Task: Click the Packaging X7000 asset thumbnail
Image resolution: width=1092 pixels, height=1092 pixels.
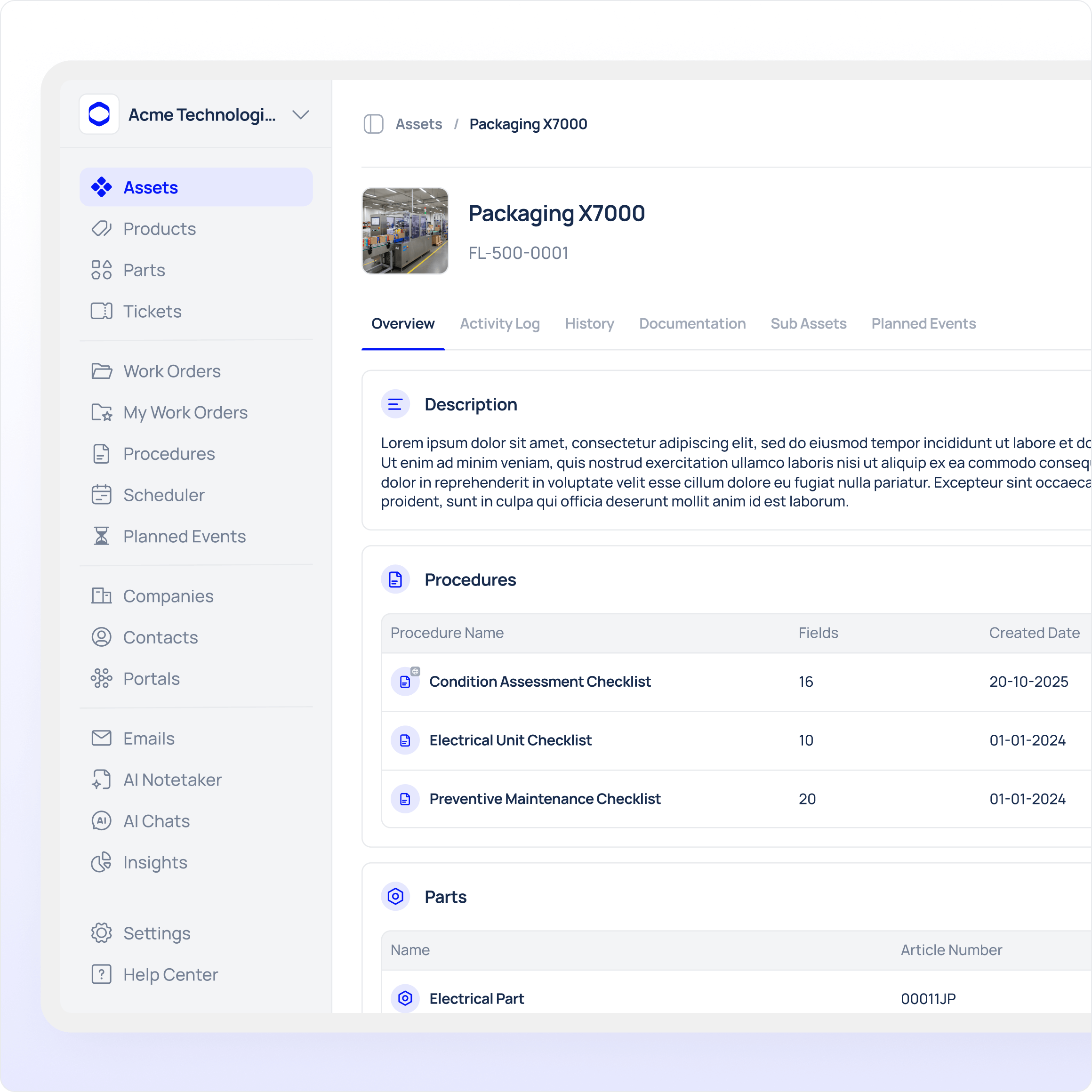Action: (405, 231)
